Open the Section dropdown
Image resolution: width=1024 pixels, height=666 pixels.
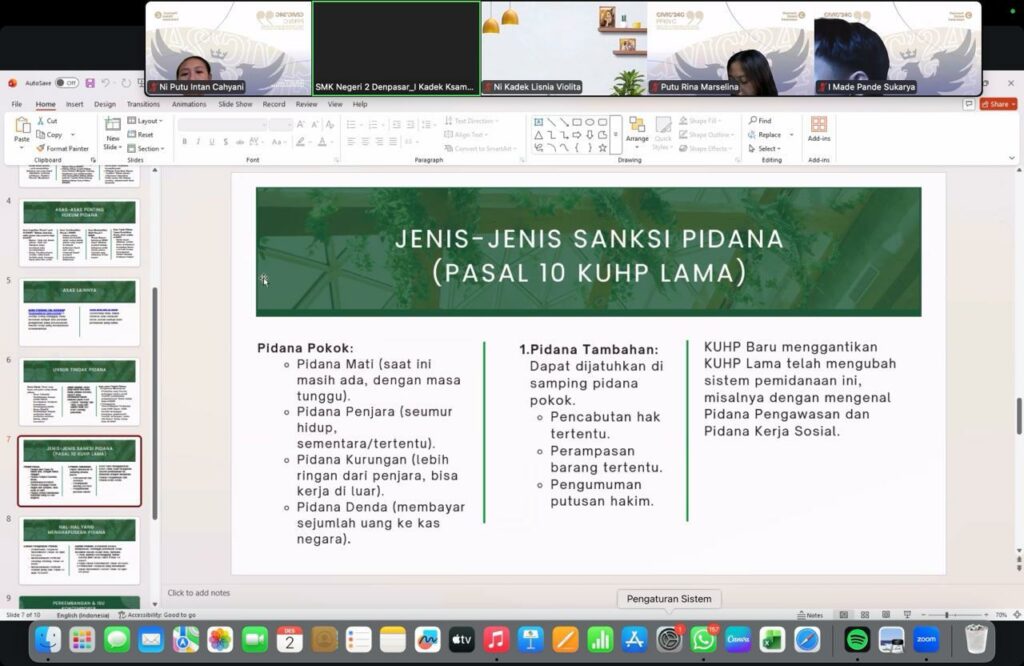coord(148,148)
